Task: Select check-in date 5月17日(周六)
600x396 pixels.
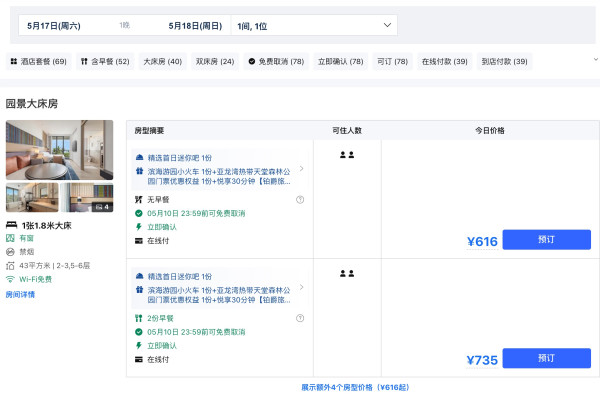Action: (54, 26)
